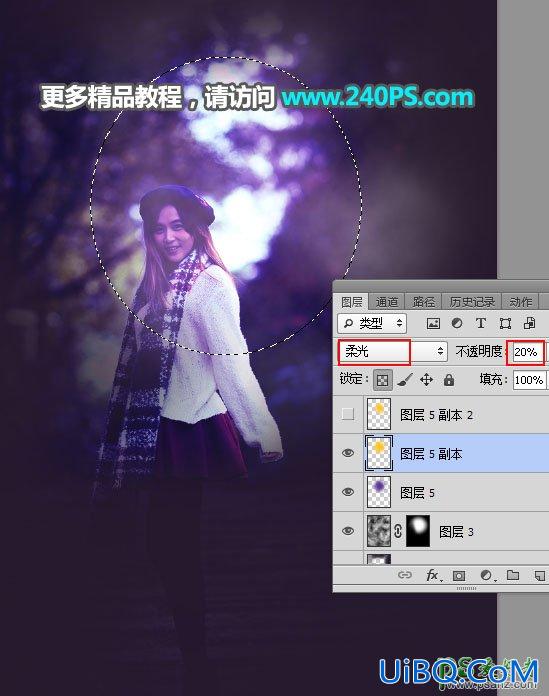Select layer named 图层 5
The width and height of the screenshot is (549, 696).
(x=417, y=493)
